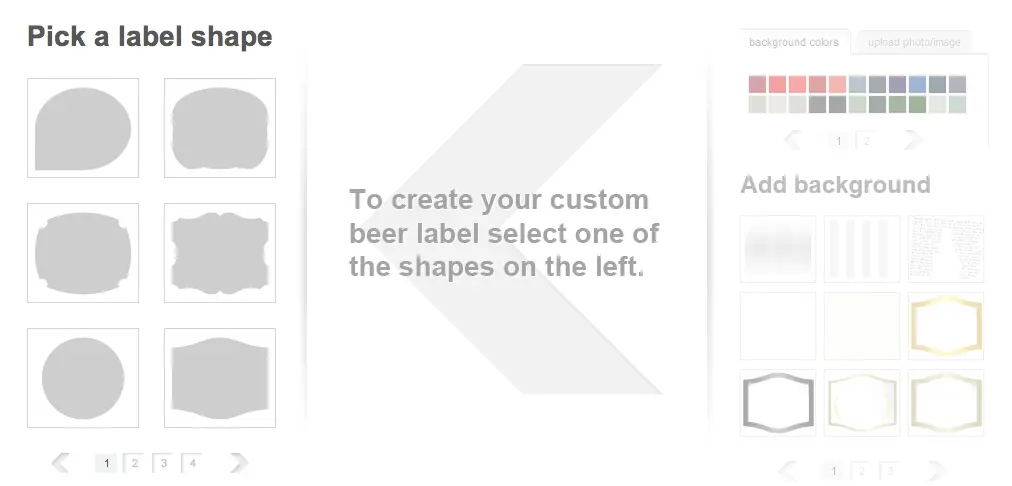Switch to the upload photo/image tab
The width and height of the screenshot is (1012, 486).
tap(914, 42)
